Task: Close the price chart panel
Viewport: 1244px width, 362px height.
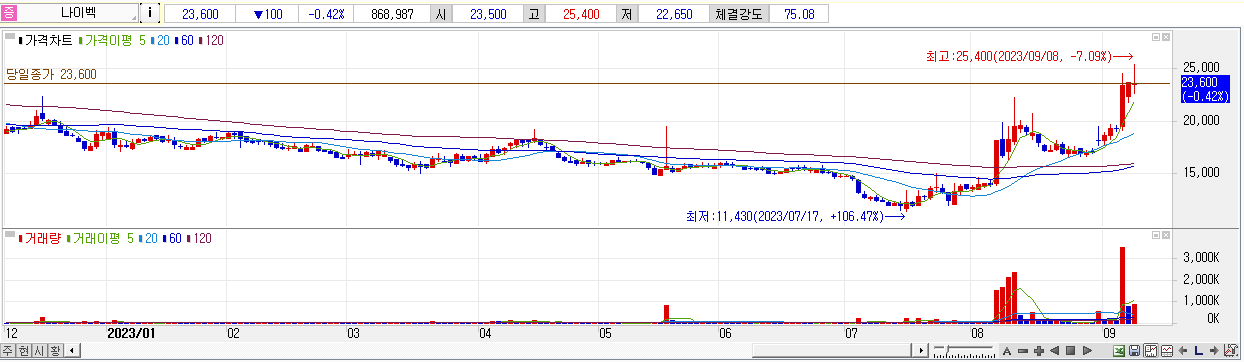Action: click(1165, 37)
